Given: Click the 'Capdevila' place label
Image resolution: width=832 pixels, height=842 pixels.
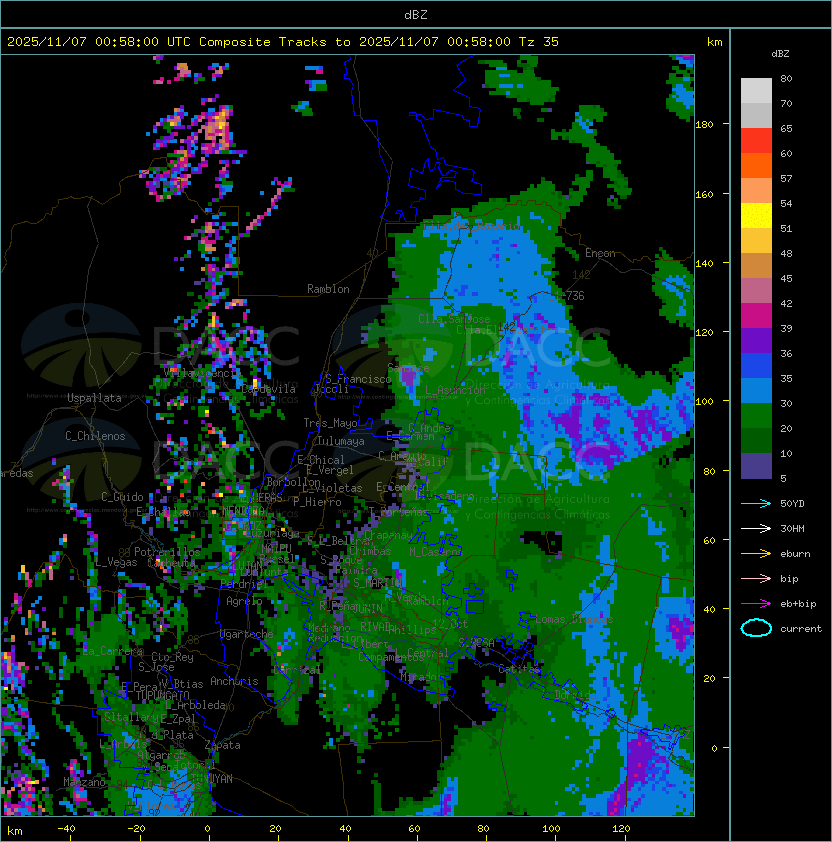Looking at the screenshot, I should click(268, 389).
